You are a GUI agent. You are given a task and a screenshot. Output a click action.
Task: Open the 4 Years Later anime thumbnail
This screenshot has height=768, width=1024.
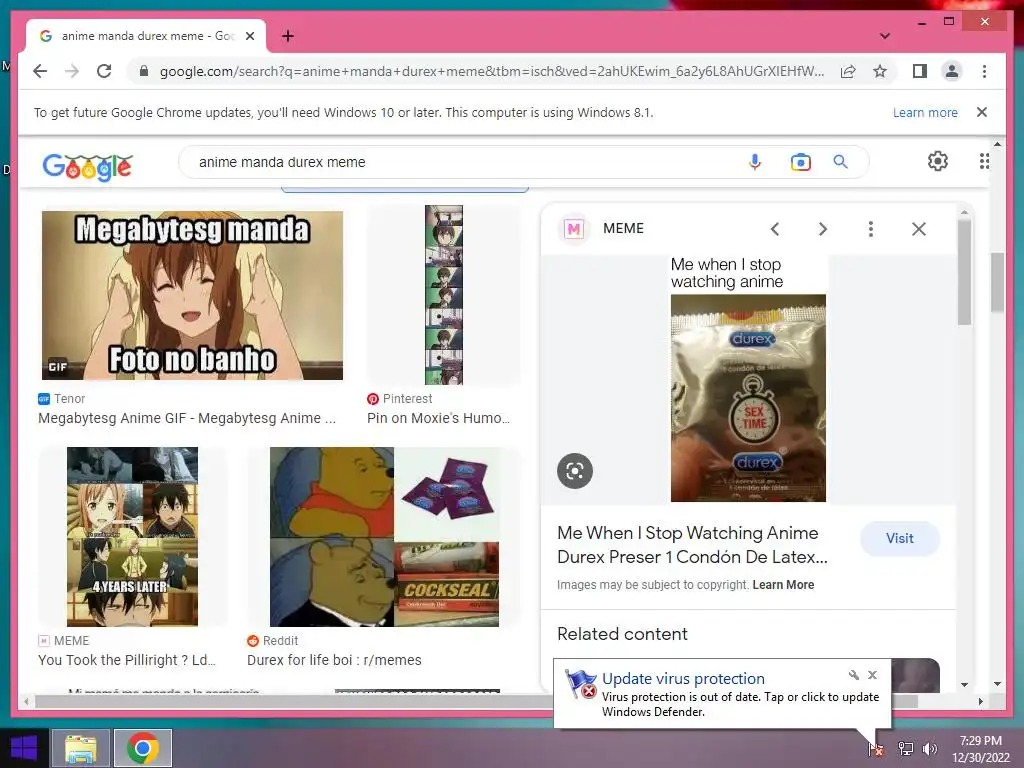pyautogui.click(x=132, y=537)
